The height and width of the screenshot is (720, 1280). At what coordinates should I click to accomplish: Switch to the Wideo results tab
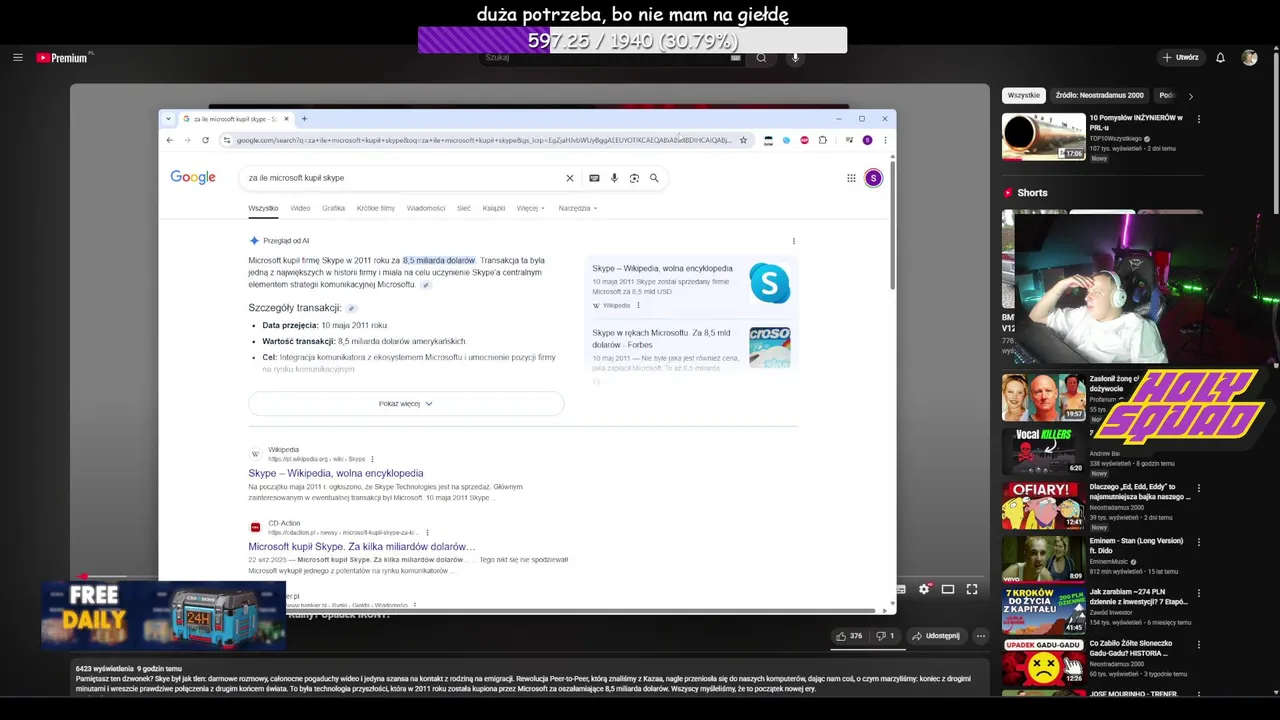(300, 208)
